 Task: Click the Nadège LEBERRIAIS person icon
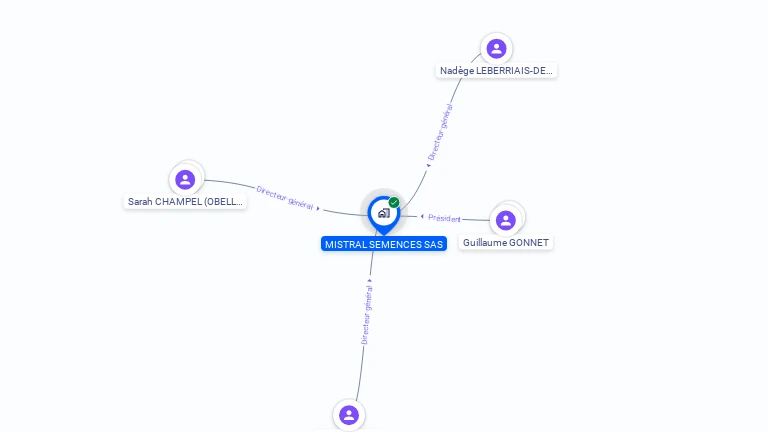[x=496, y=48]
